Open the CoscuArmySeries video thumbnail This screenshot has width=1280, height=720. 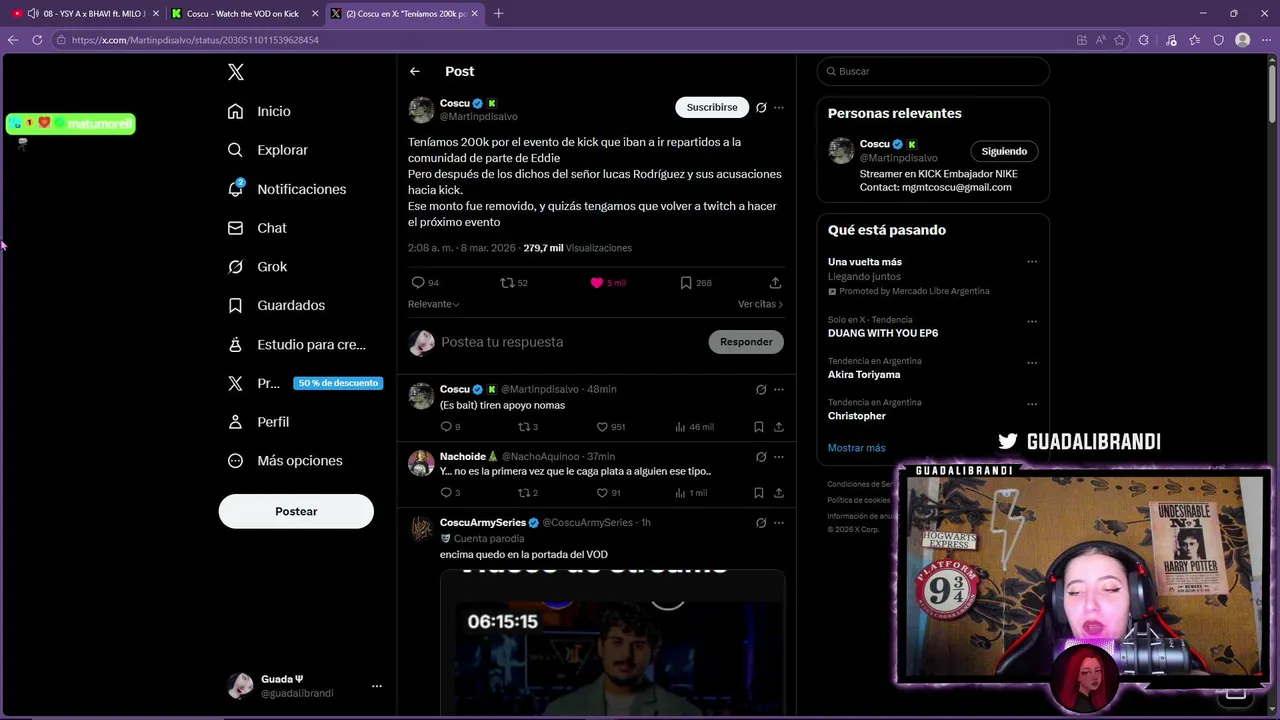pos(612,643)
